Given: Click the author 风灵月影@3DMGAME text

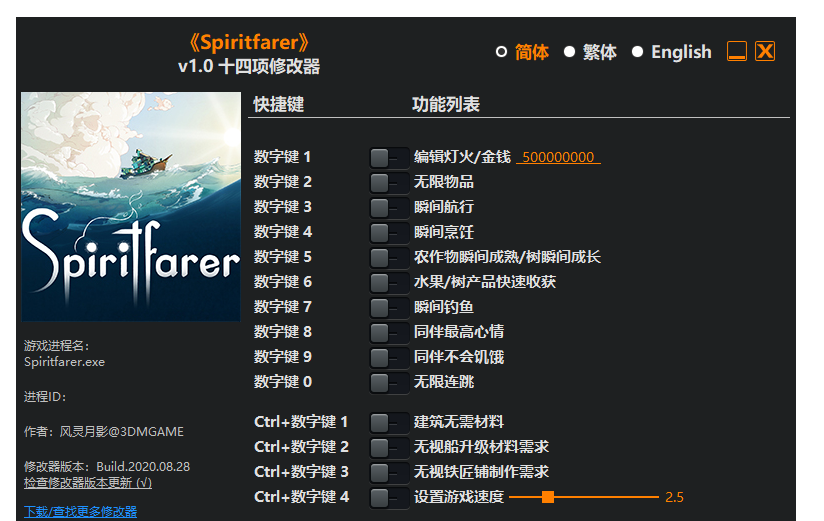Looking at the screenshot, I should [121, 432].
